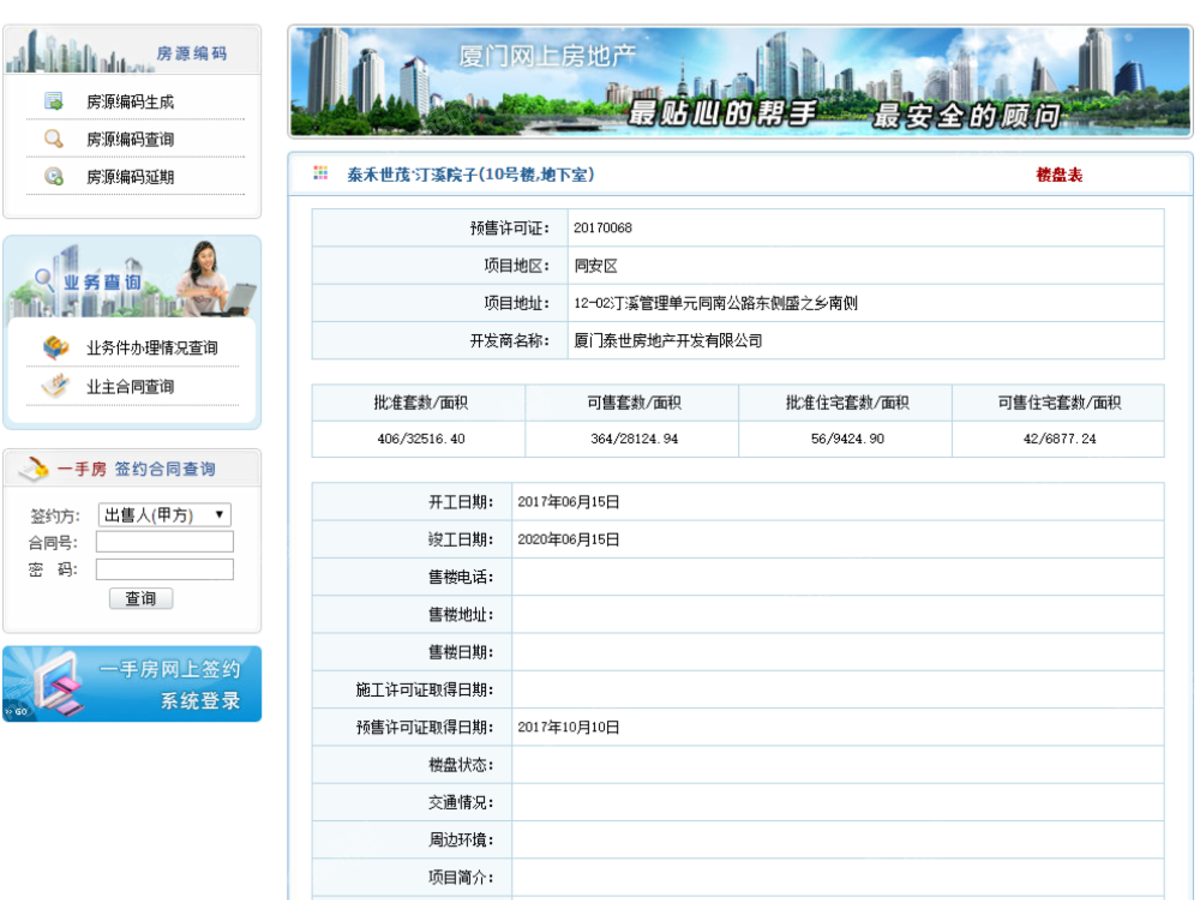Focus the 密码 input field

click(x=165, y=569)
